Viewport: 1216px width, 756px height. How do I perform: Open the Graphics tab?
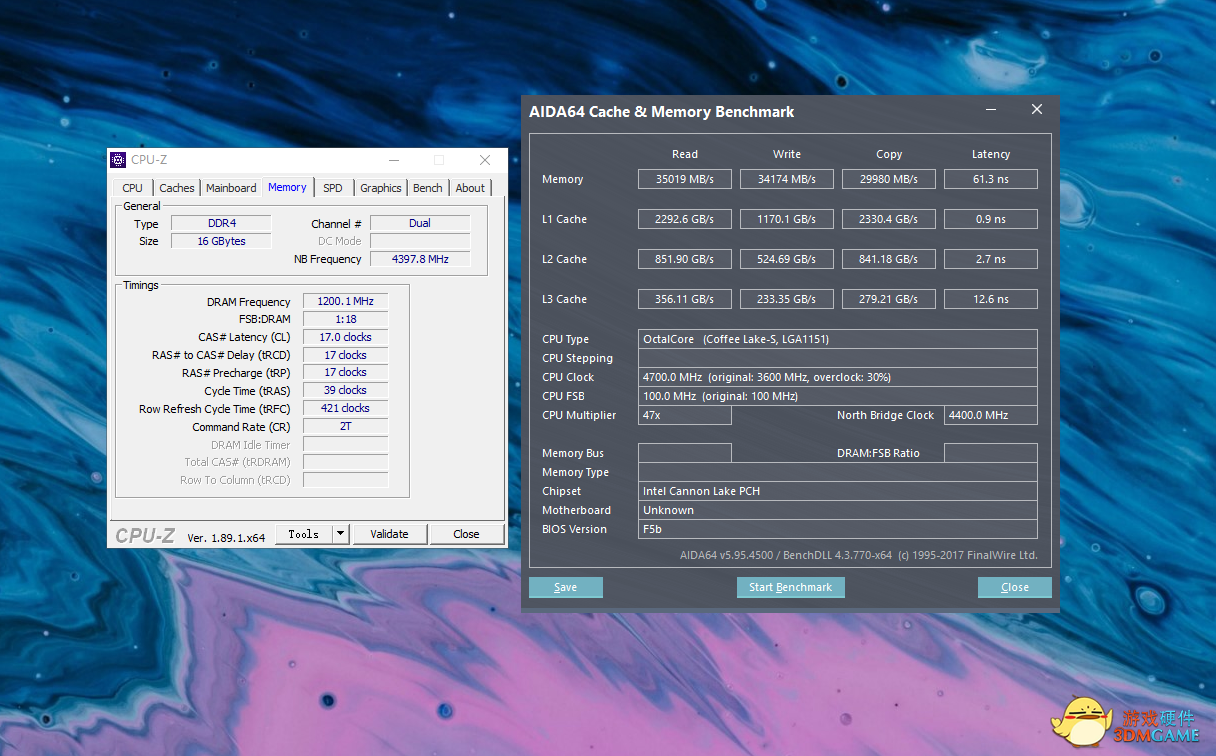click(x=381, y=188)
